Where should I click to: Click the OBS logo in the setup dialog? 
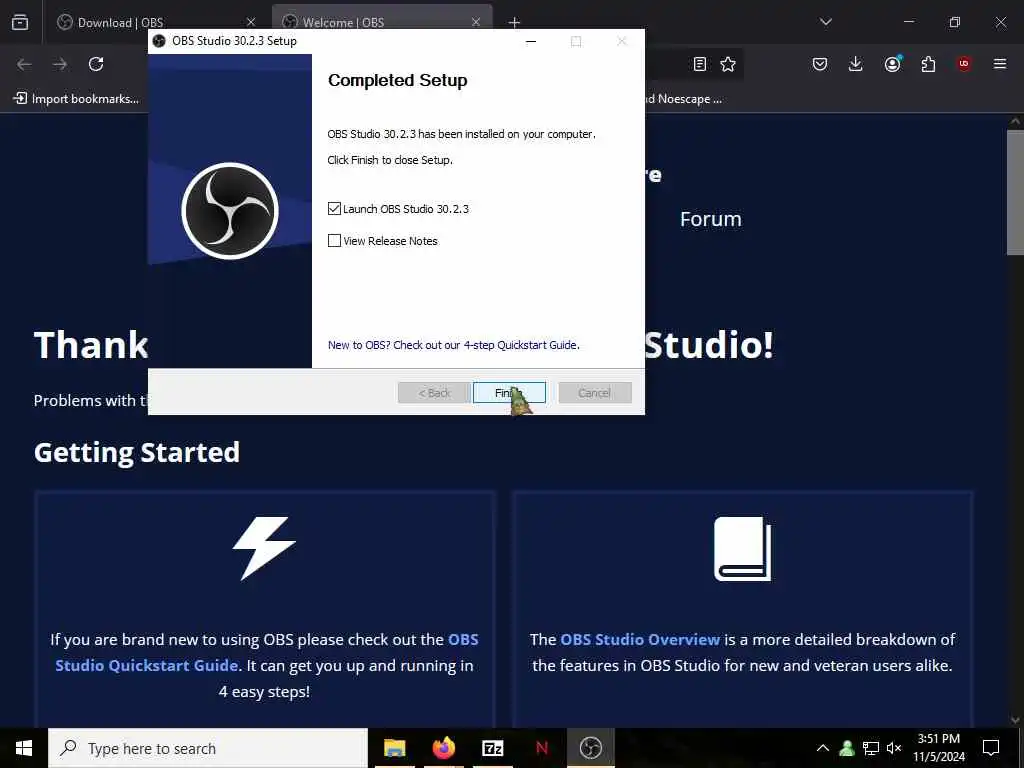230,211
